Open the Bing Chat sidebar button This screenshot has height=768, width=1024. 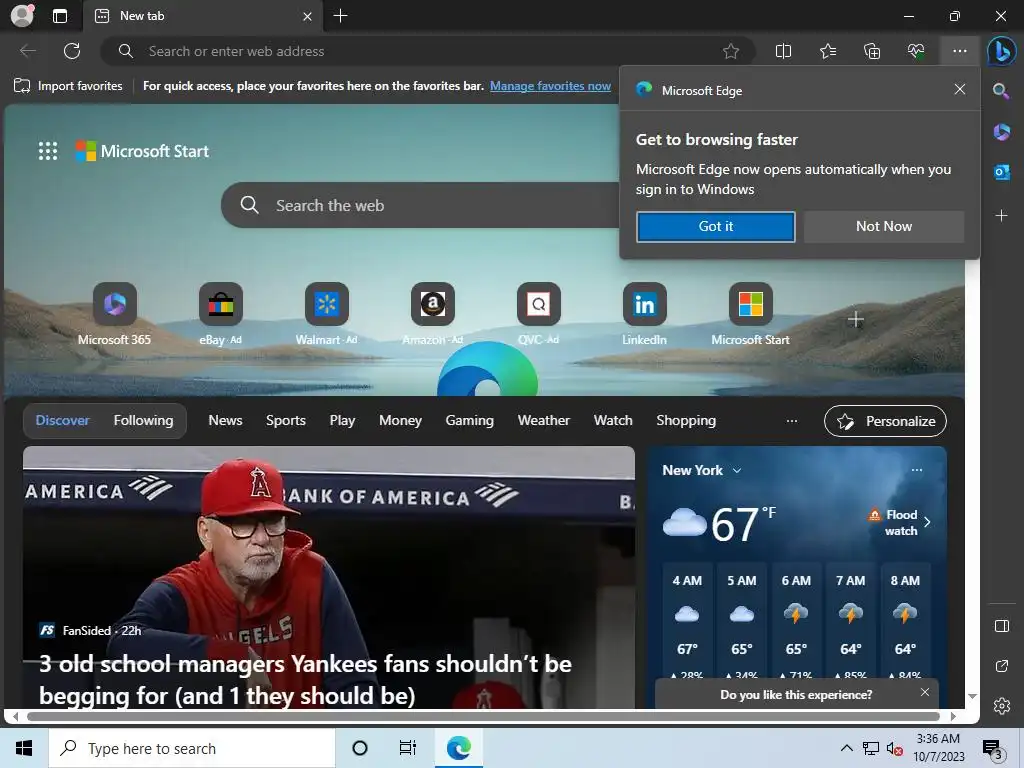[1001, 51]
